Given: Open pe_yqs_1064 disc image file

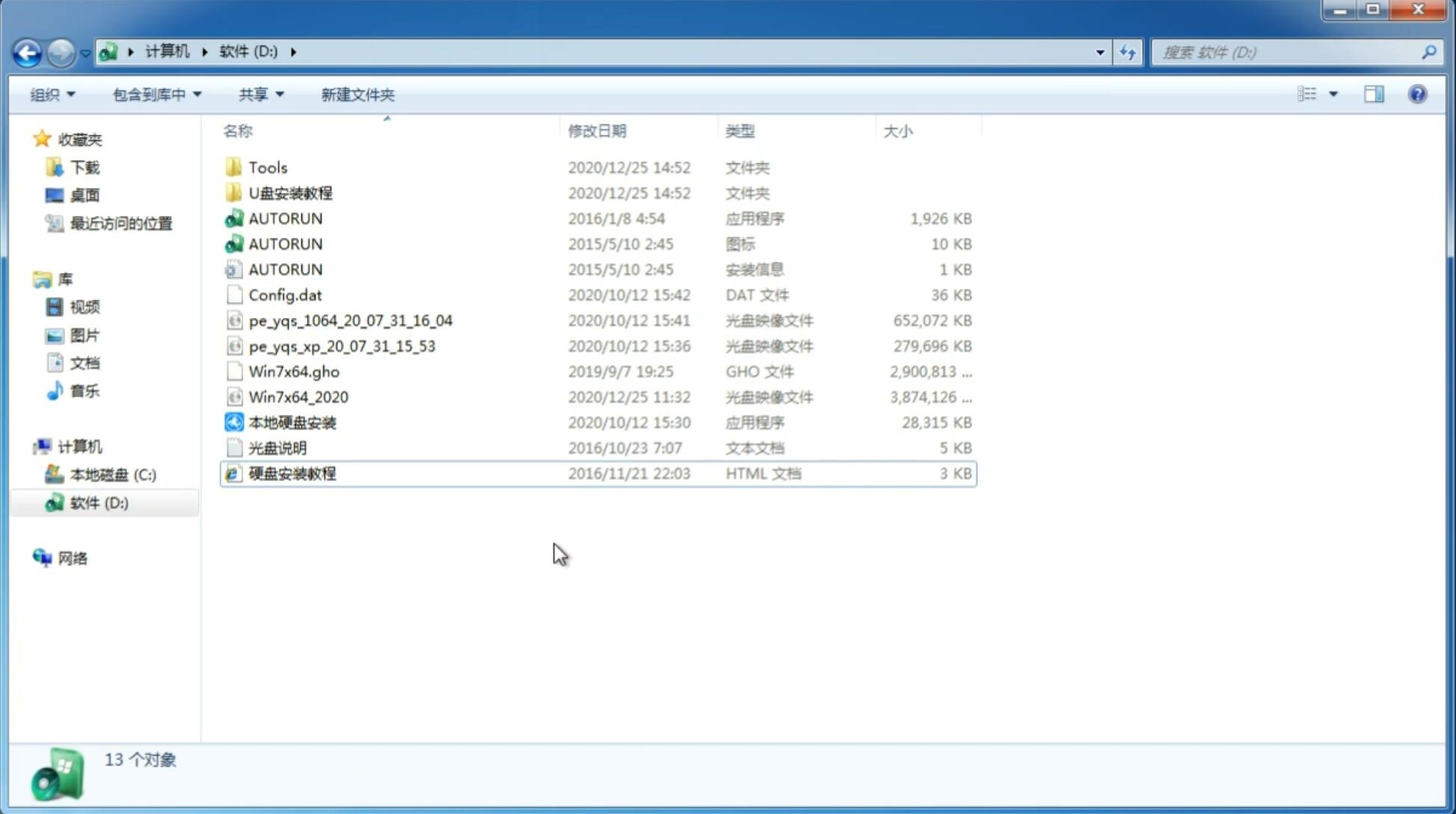Looking at the screenshot, I should [350, 320].
